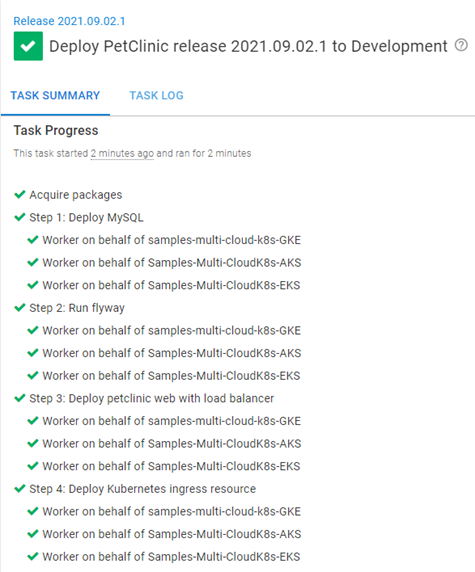Select GKE worker under Deploy petclinic web step

[x=171, y=421]
